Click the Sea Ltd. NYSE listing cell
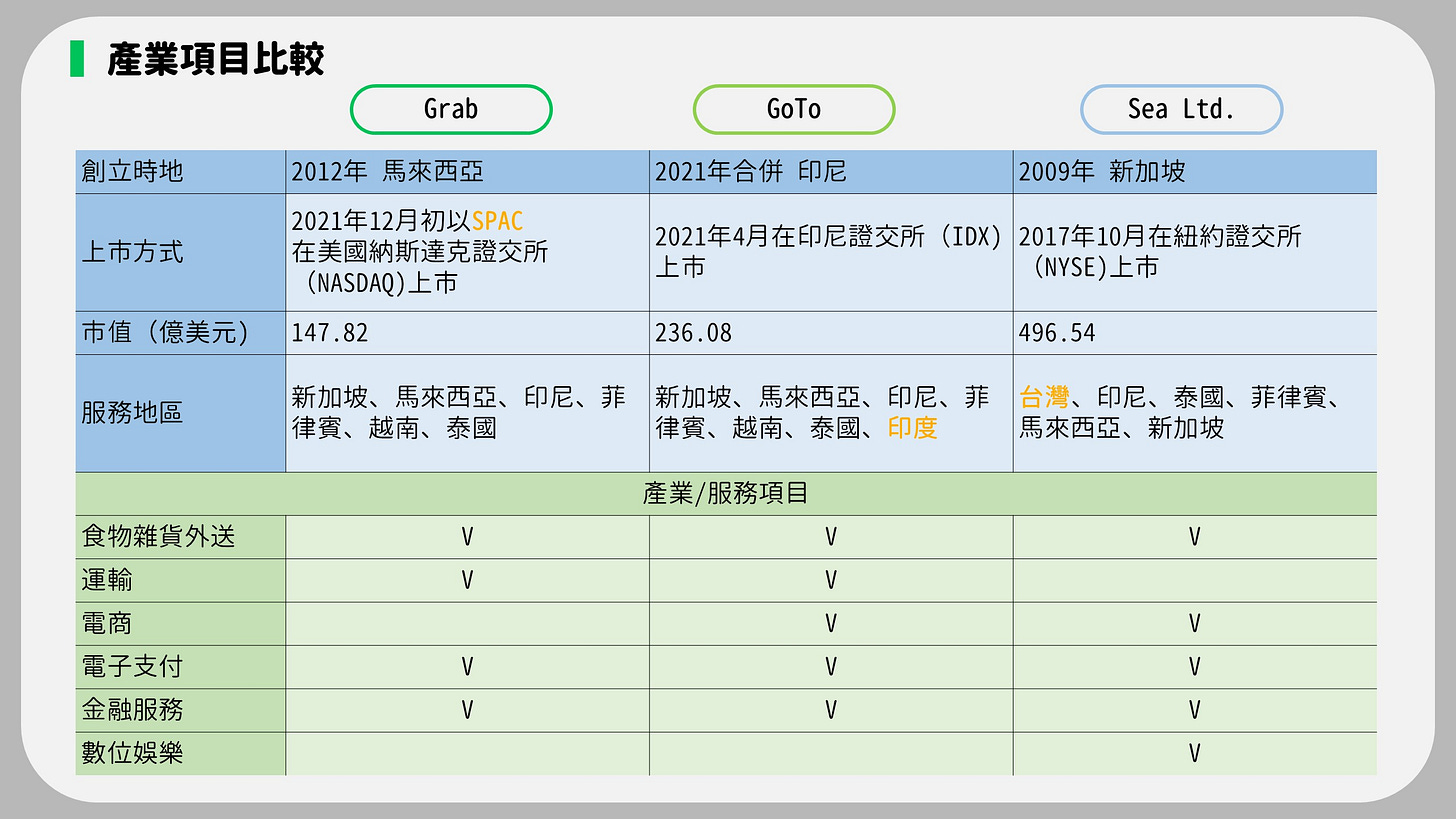Image resolution: width=1456 pixels, height=819 pixels. [1195, 252]
